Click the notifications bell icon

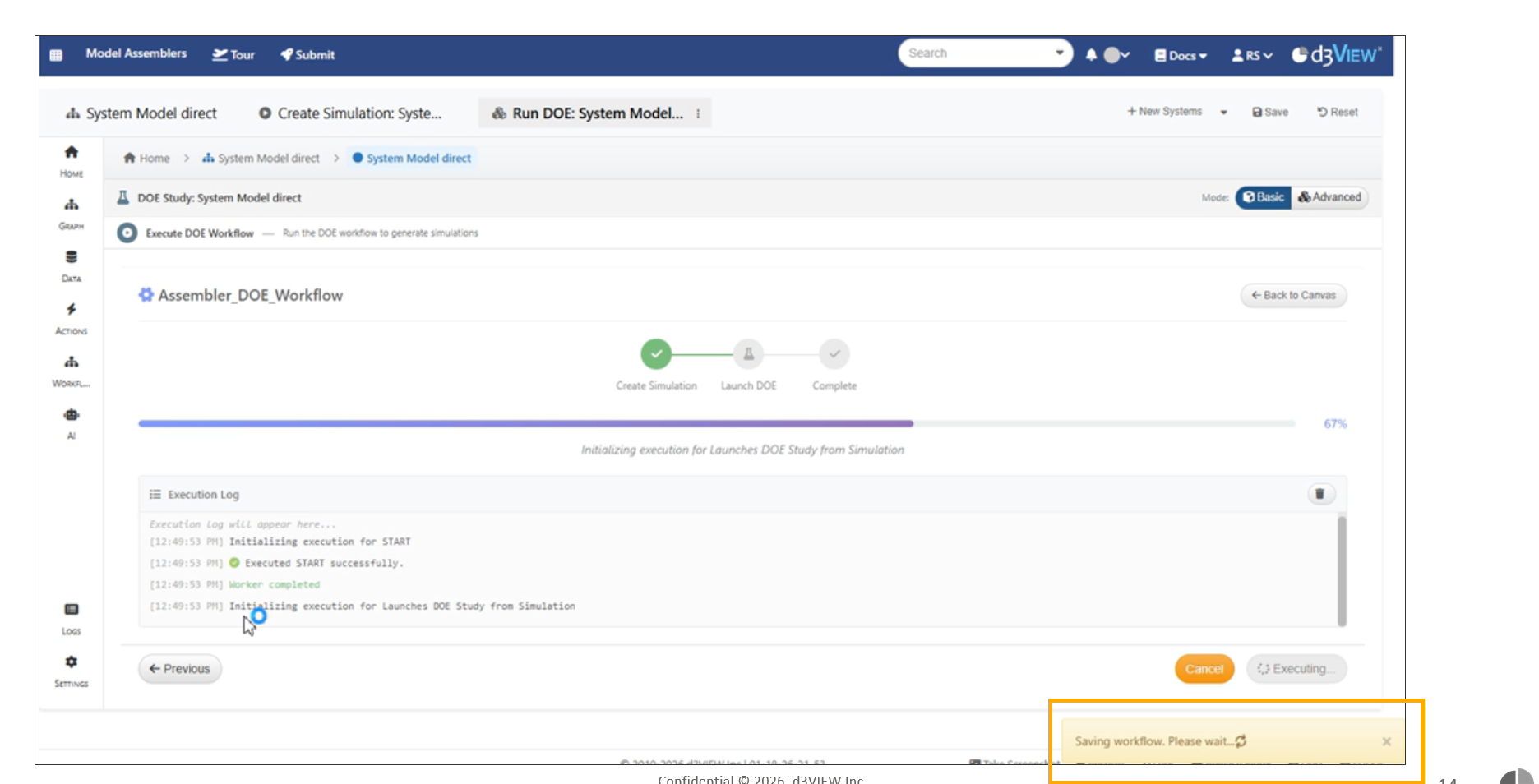pos(1091,55)
